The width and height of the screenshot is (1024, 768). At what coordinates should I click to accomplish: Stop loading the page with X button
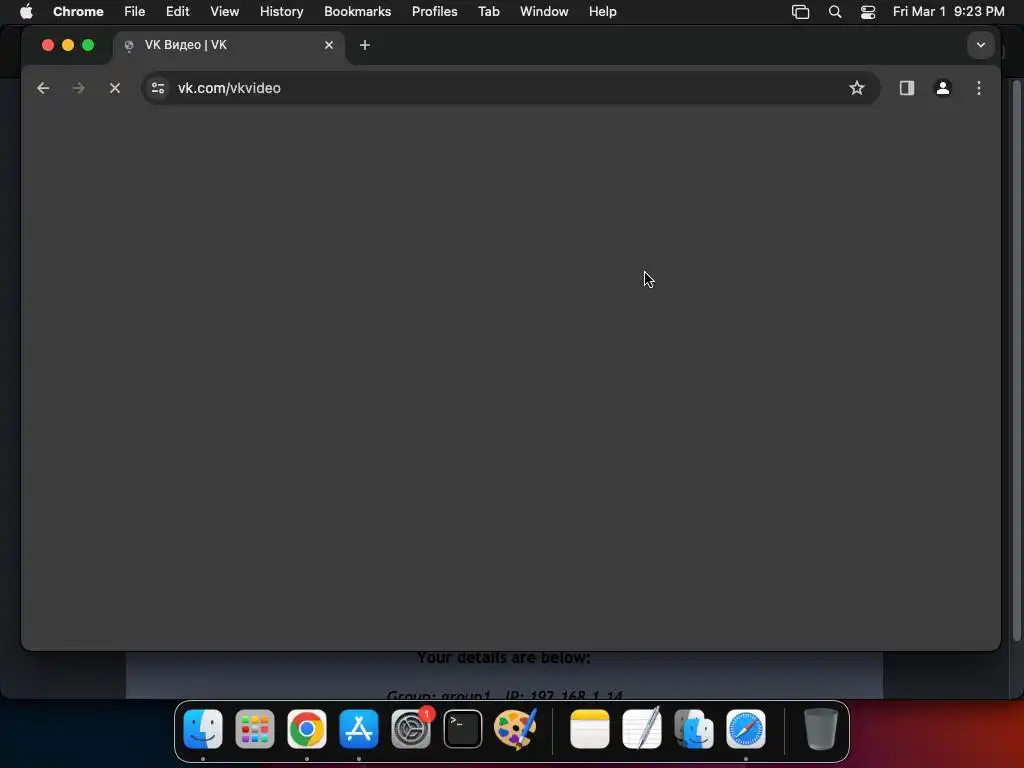pyautogui.click(x=115, y=88)
